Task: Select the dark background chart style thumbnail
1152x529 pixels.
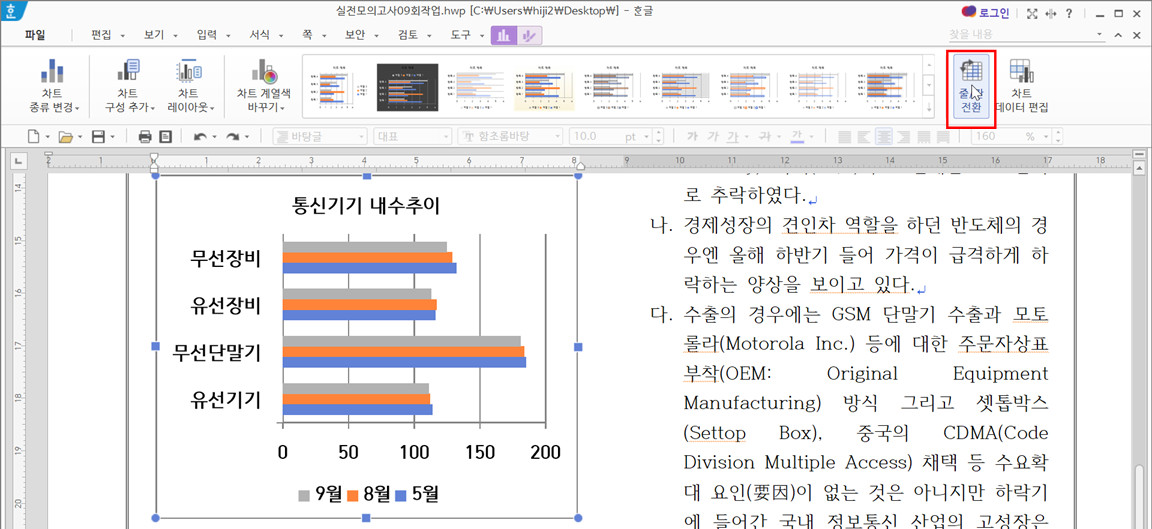Action: 407,87
